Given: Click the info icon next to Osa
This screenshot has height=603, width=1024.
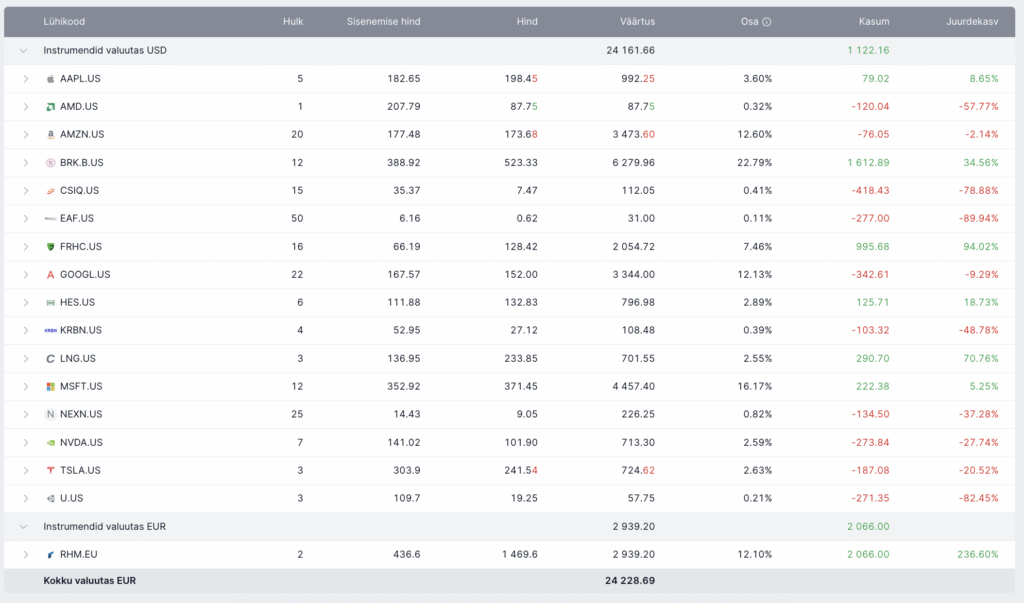Looking at the screenshot, I should pyautogui.click(x=767, y=22).
